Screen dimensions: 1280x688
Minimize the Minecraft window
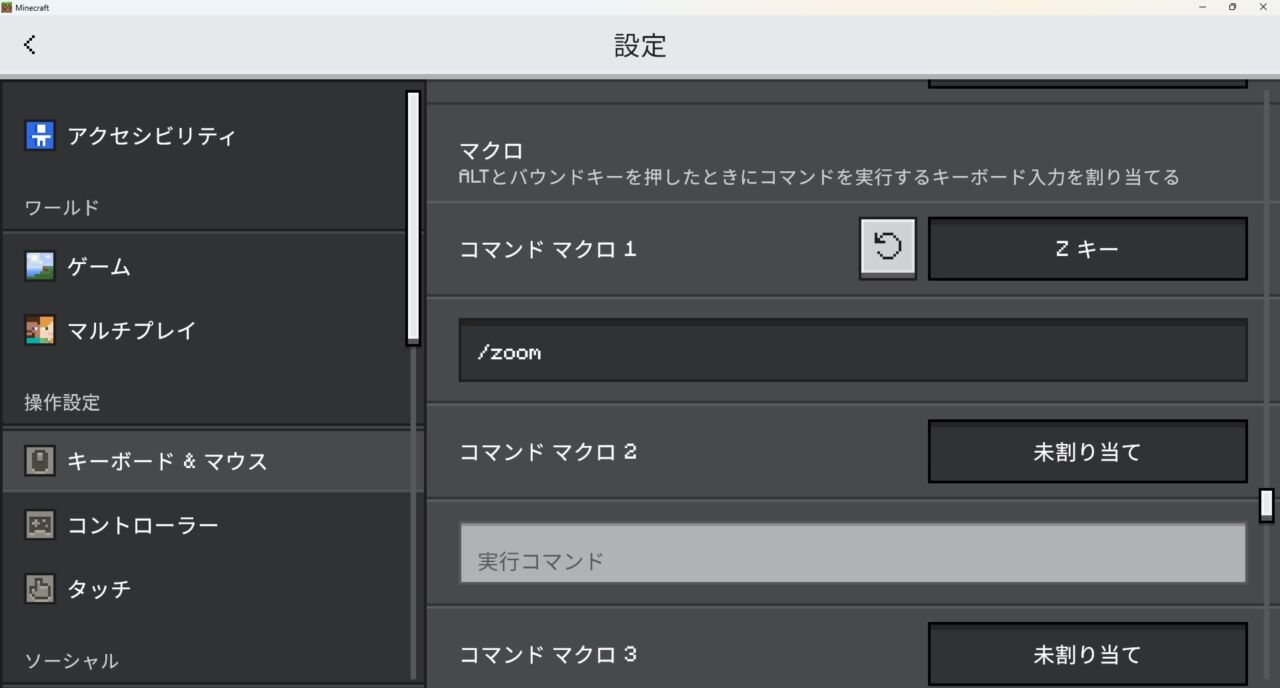pyautogui.click(x=1202, y=7)
